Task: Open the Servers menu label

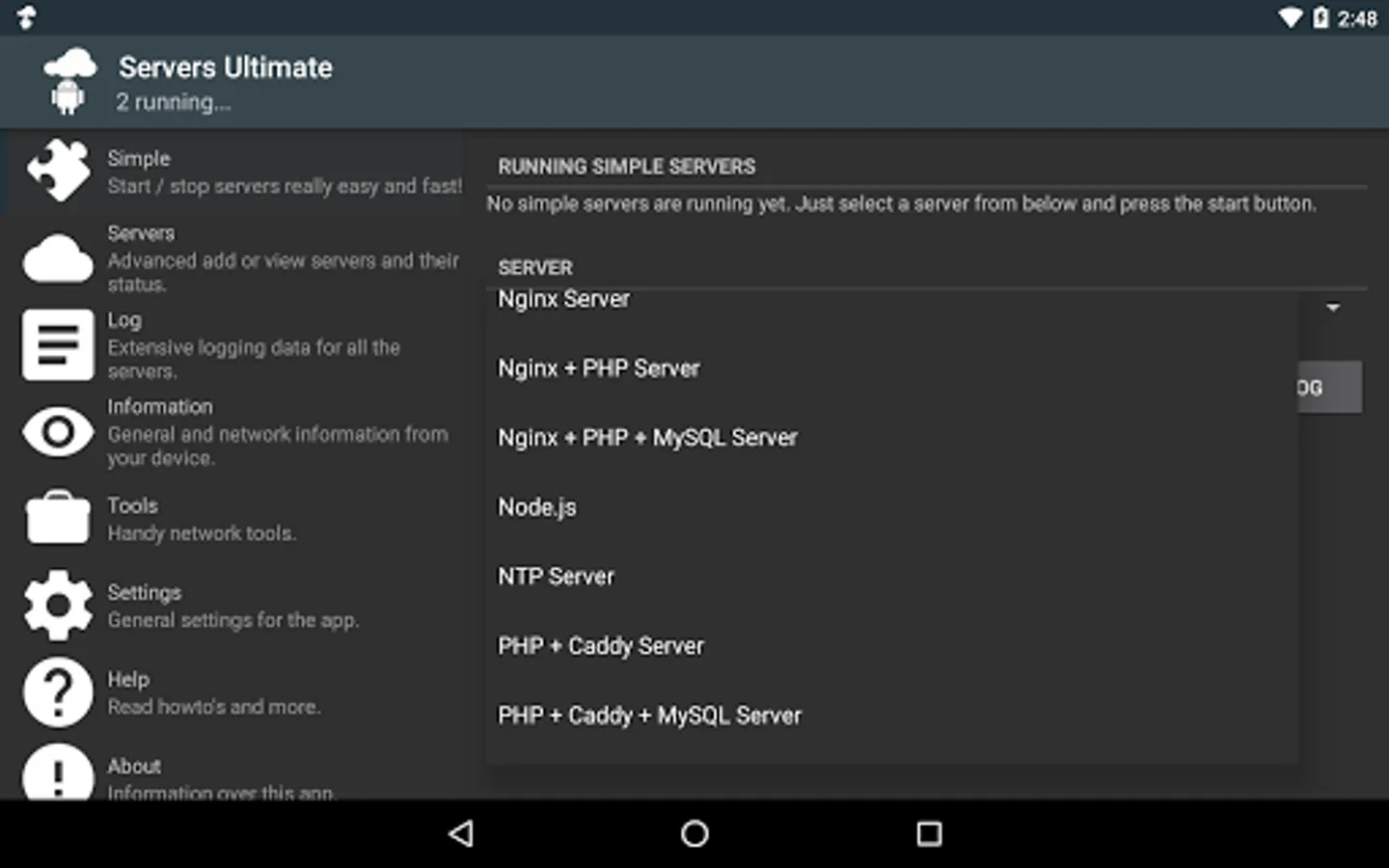Action: pos(141,233)
